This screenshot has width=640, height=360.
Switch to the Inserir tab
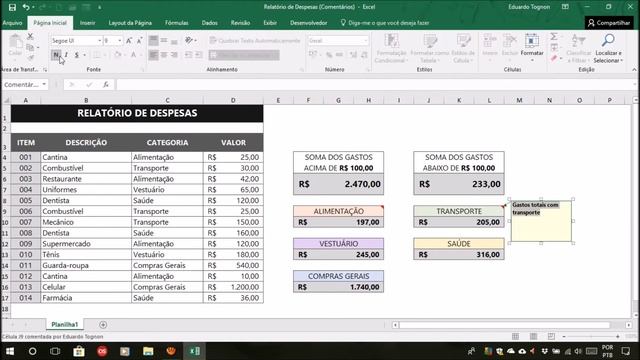click(x=87, y=23)
